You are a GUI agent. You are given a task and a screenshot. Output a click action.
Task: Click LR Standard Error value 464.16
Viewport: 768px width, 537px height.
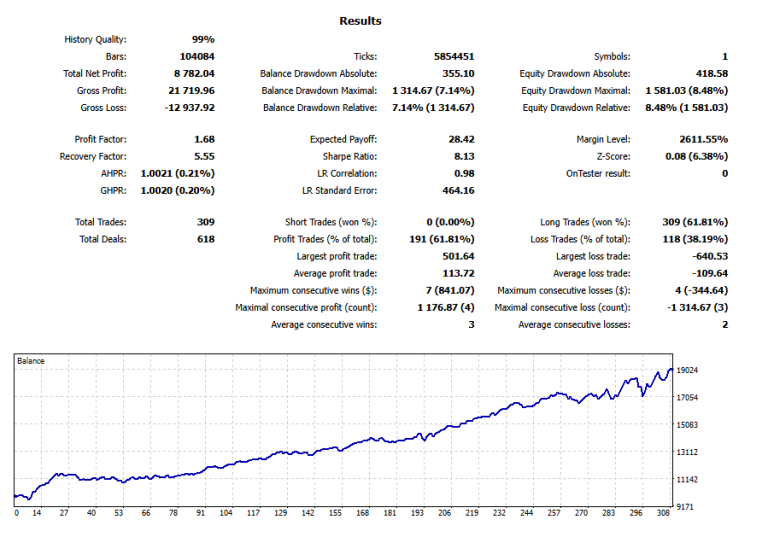(458, 191)
